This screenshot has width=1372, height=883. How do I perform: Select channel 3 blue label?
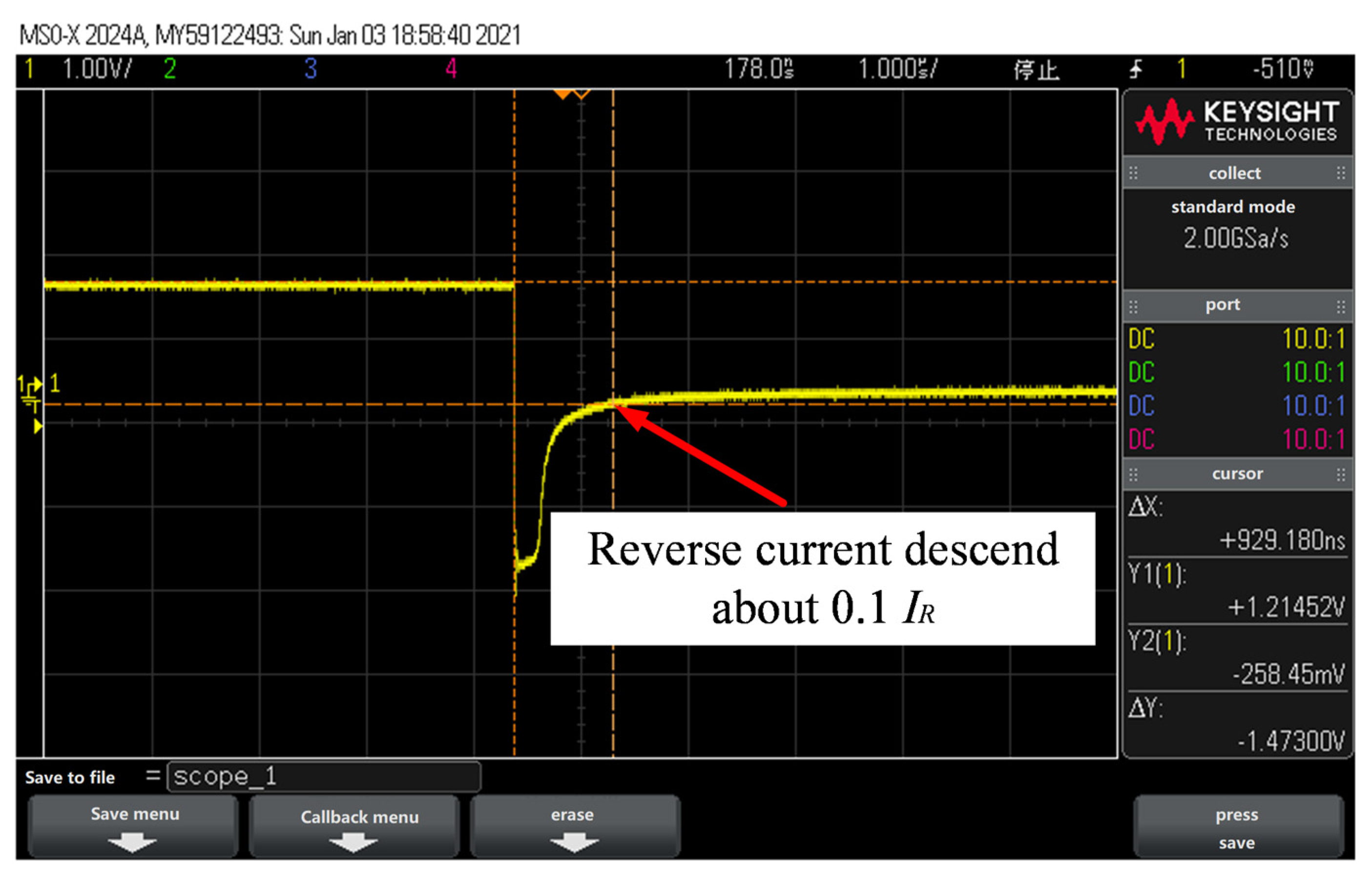tap(311, 69)
